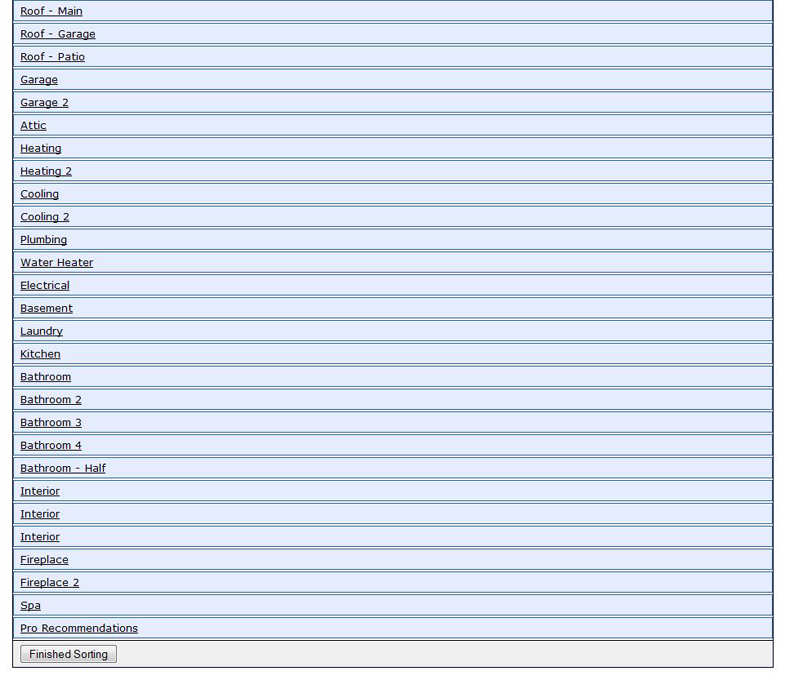785x680 pixels.
Task: Select the Roof - Garage link
Action: pyautogui.click(x=58, y=34)
